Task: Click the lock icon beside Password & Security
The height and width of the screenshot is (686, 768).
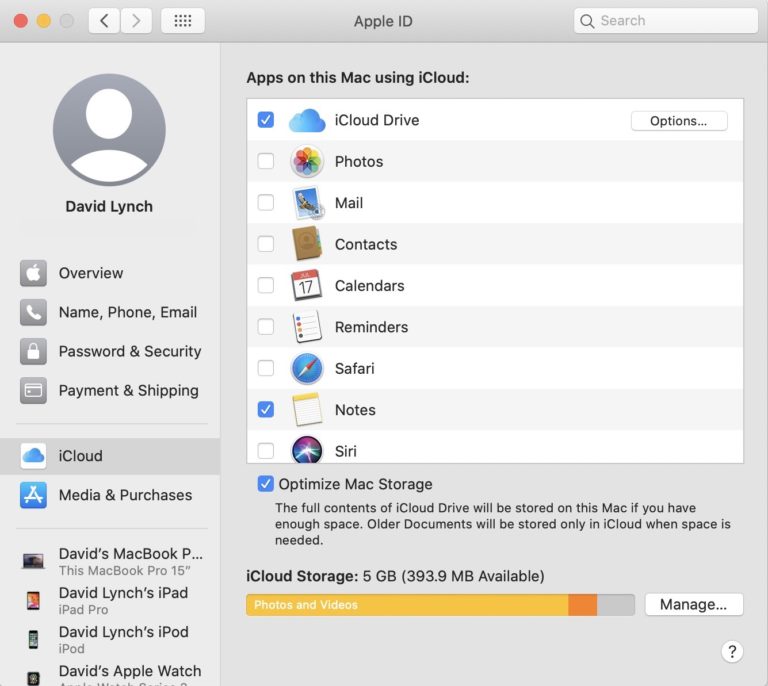Action: tap(33, 351)
